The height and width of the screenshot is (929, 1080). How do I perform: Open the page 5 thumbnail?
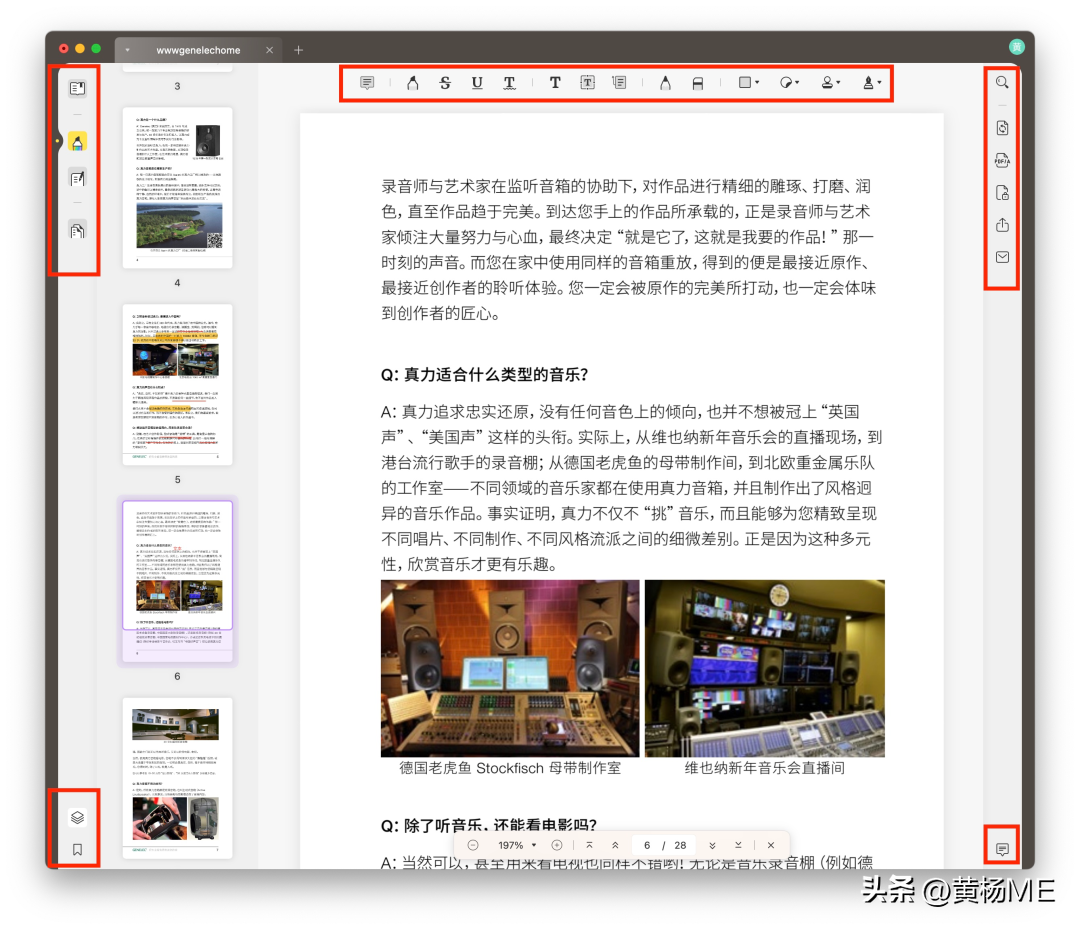[178, 384]
